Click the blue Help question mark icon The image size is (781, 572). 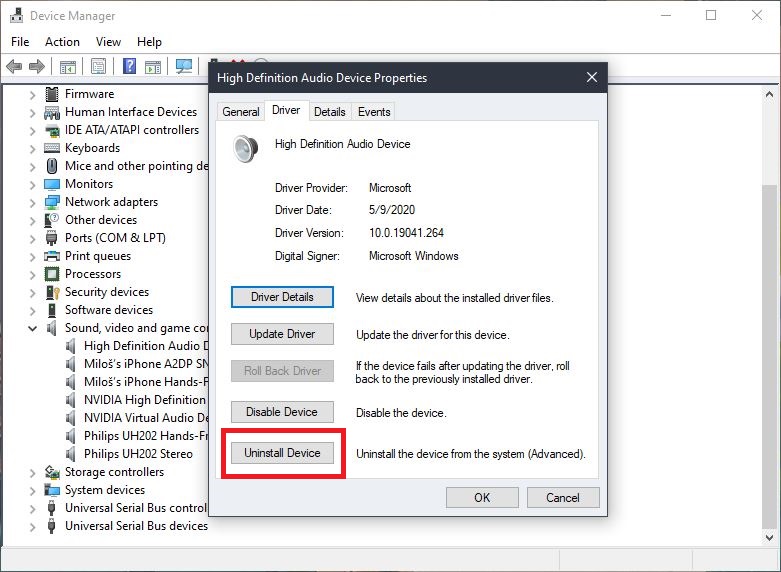130,66
